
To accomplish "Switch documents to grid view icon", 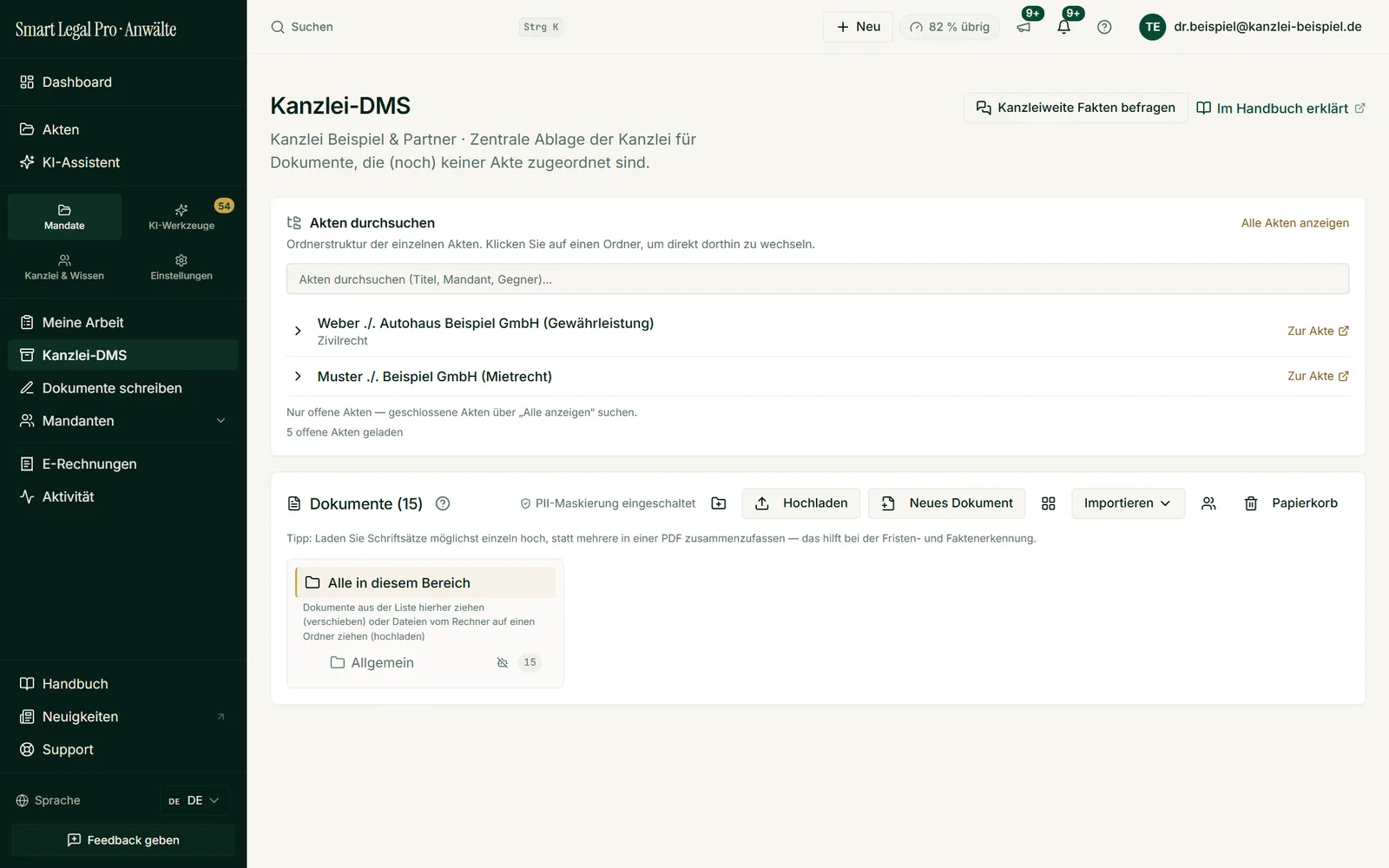I will (x=1049, y=503).
